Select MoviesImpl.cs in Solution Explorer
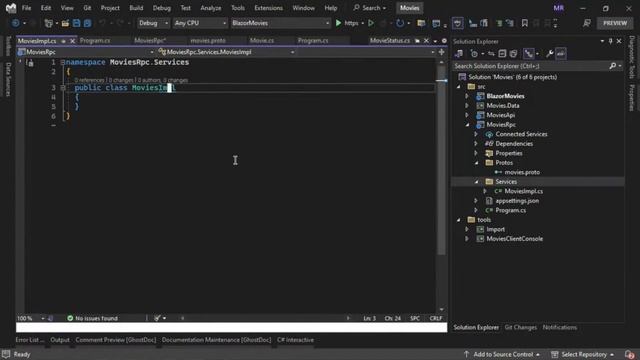The width and height of the screenshot is (640, 360). 523,191
